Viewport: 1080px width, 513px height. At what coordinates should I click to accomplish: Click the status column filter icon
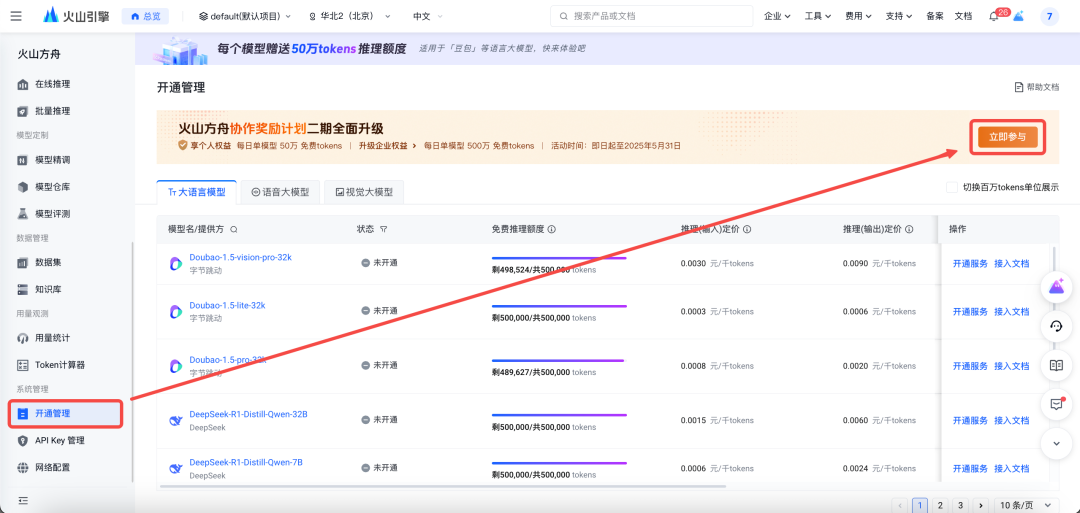pos(384,229)
